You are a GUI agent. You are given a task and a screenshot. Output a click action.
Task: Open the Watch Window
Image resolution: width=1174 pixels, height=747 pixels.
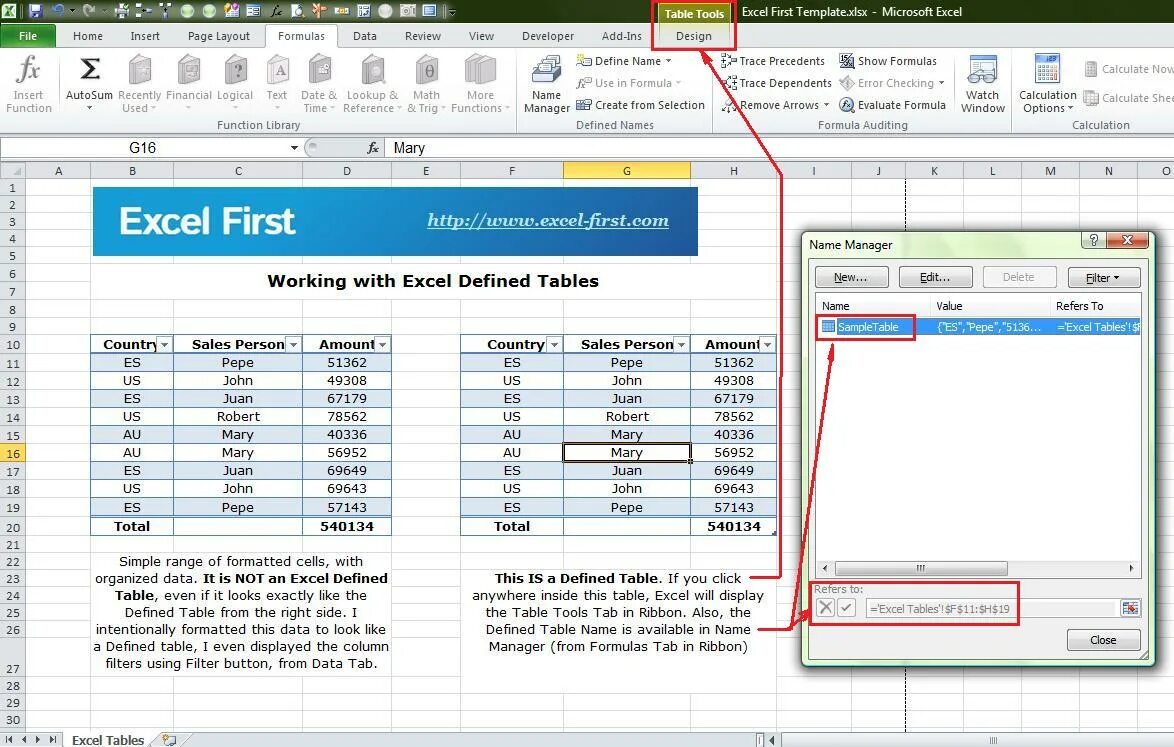[982, 84]
